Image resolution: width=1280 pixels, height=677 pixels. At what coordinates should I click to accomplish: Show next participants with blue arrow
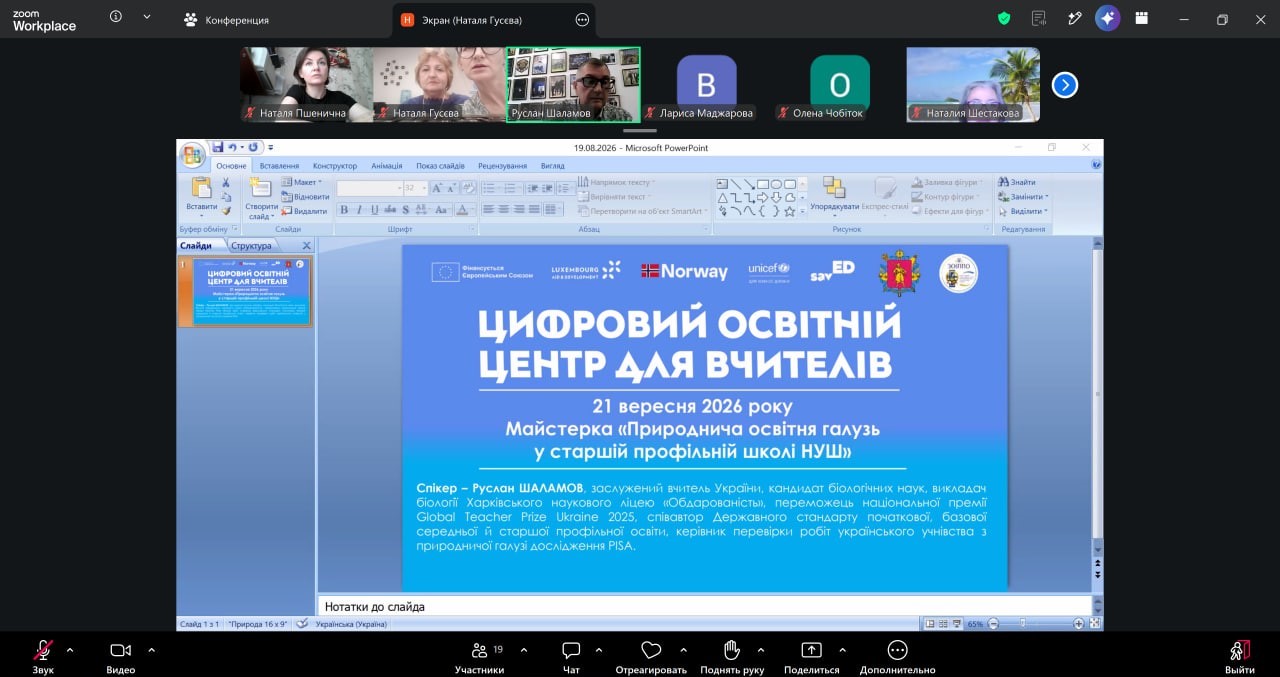pyautogui.click(x=1065, y=85)
